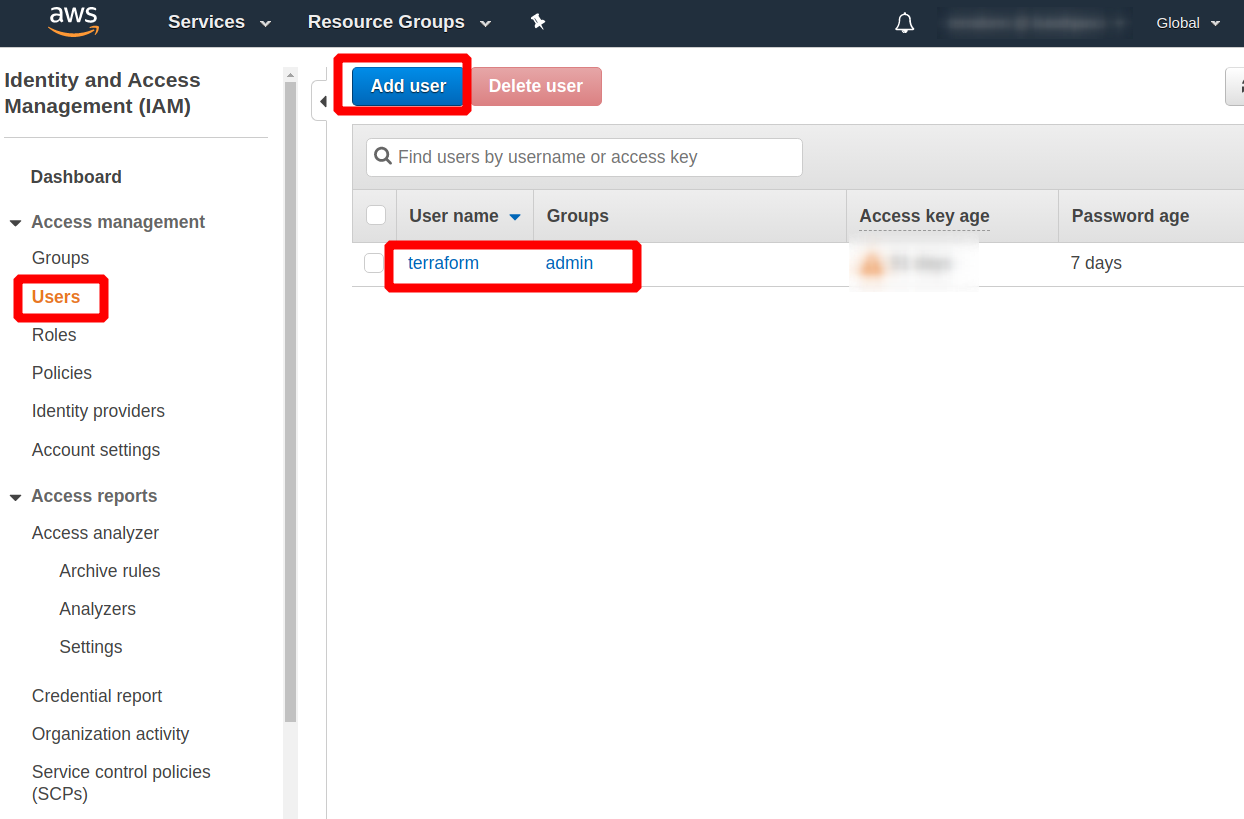
Task: Open Service control policies (SCPs)
Action: [121, 783]
